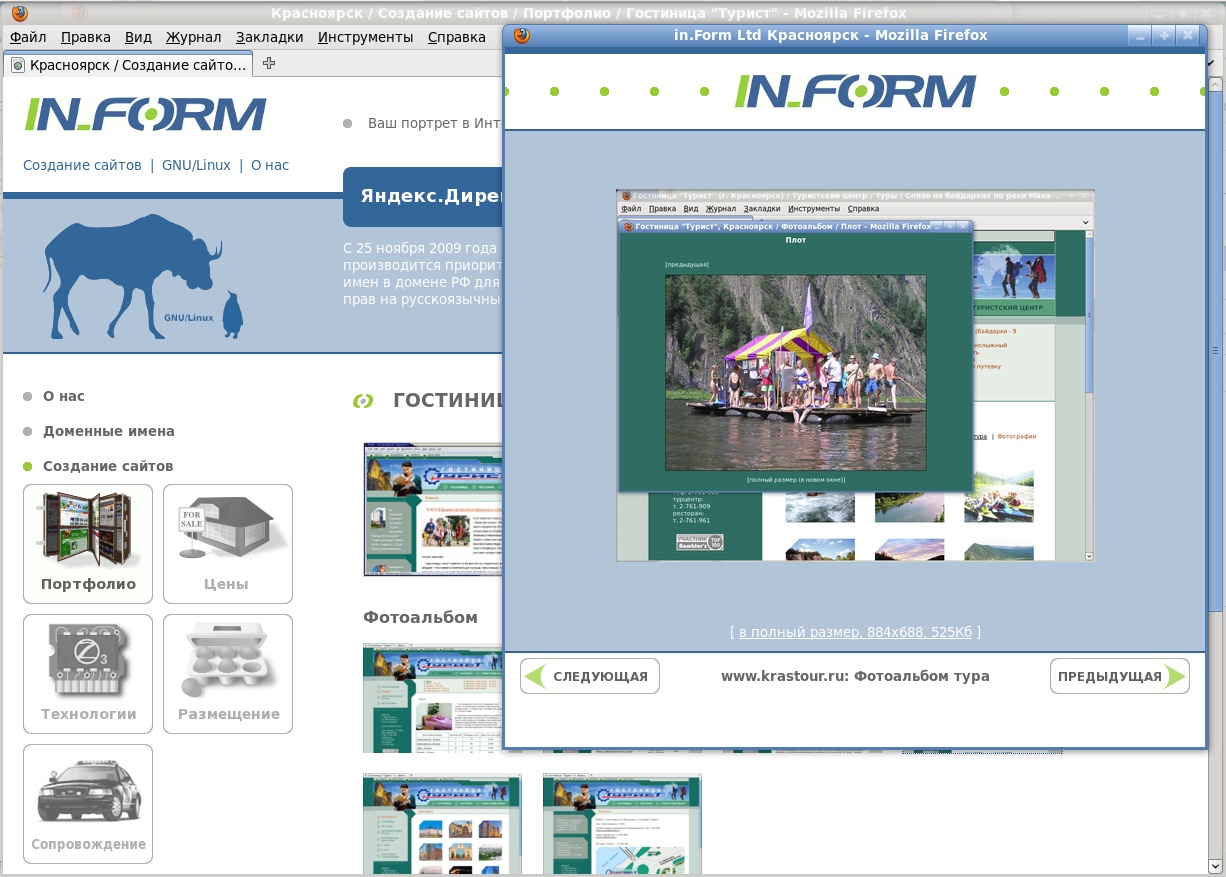Click the main window vertical scrollbar

pos(1216,350)
